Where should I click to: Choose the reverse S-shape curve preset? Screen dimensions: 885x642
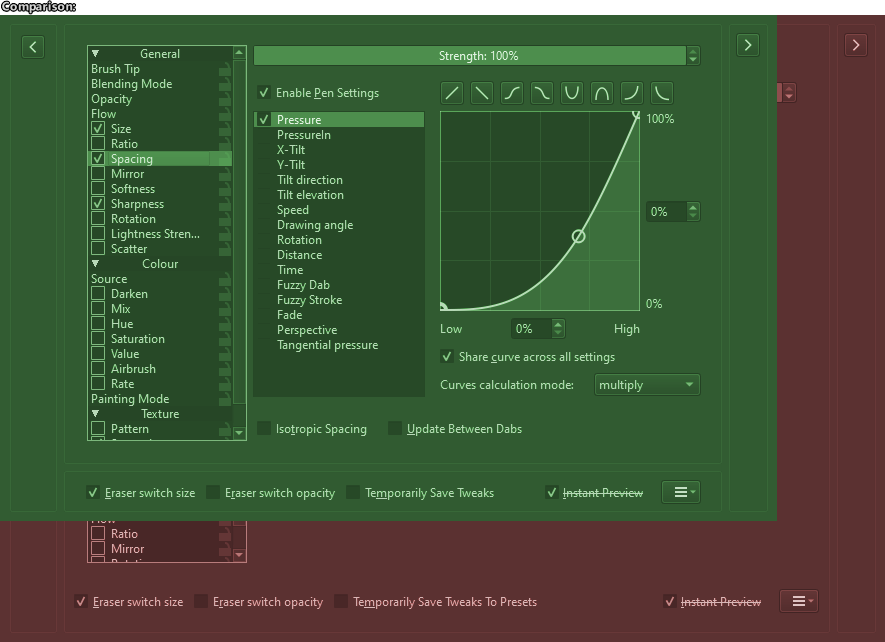click(541, 93)
